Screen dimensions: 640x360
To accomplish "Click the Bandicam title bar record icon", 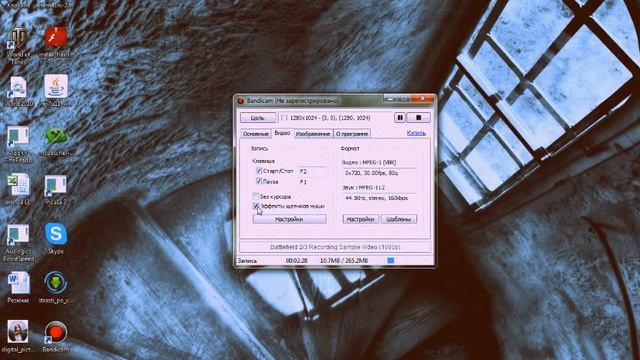I will 241,100.
